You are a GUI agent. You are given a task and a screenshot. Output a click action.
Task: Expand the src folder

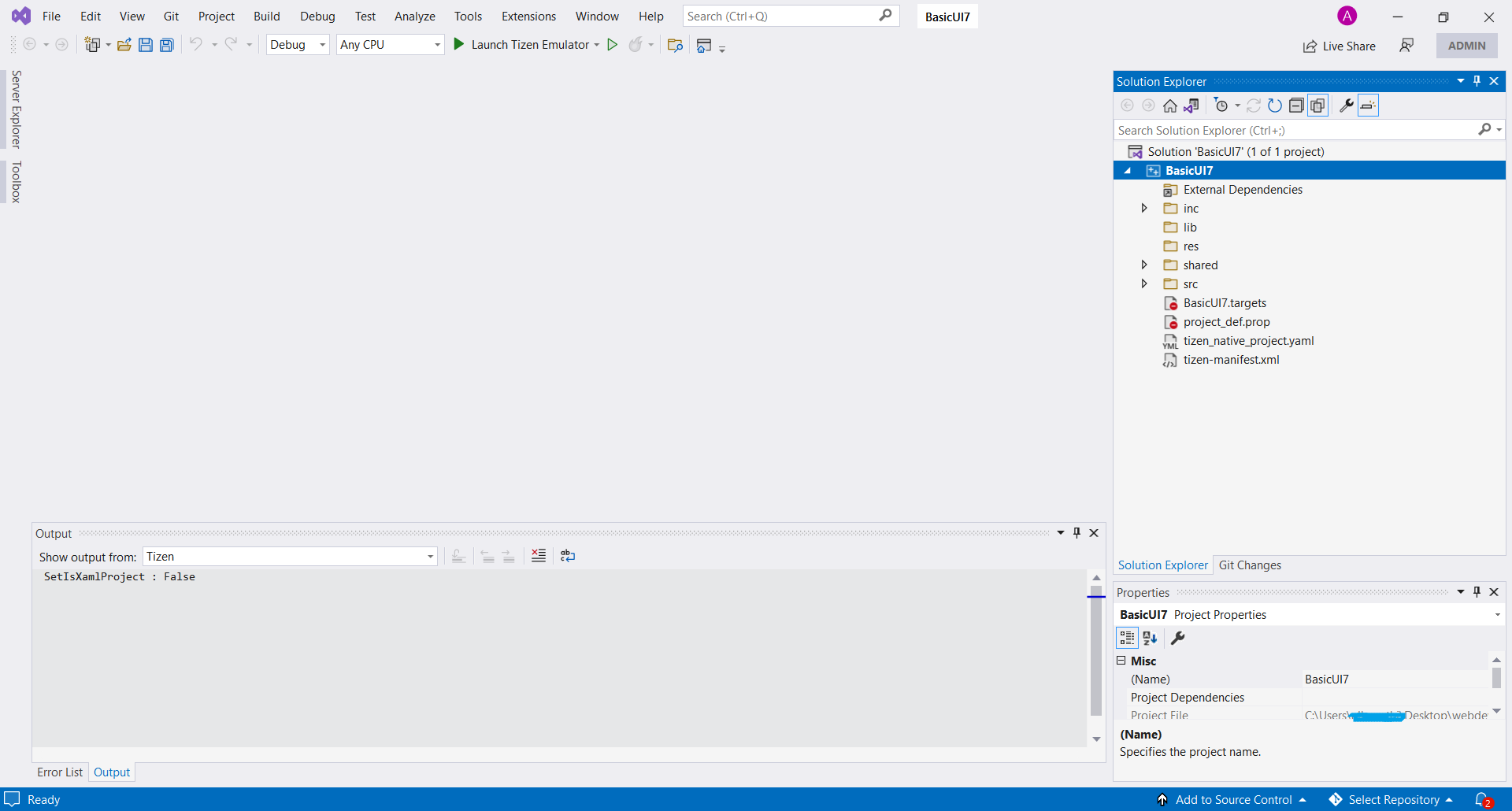[1144, 283]
